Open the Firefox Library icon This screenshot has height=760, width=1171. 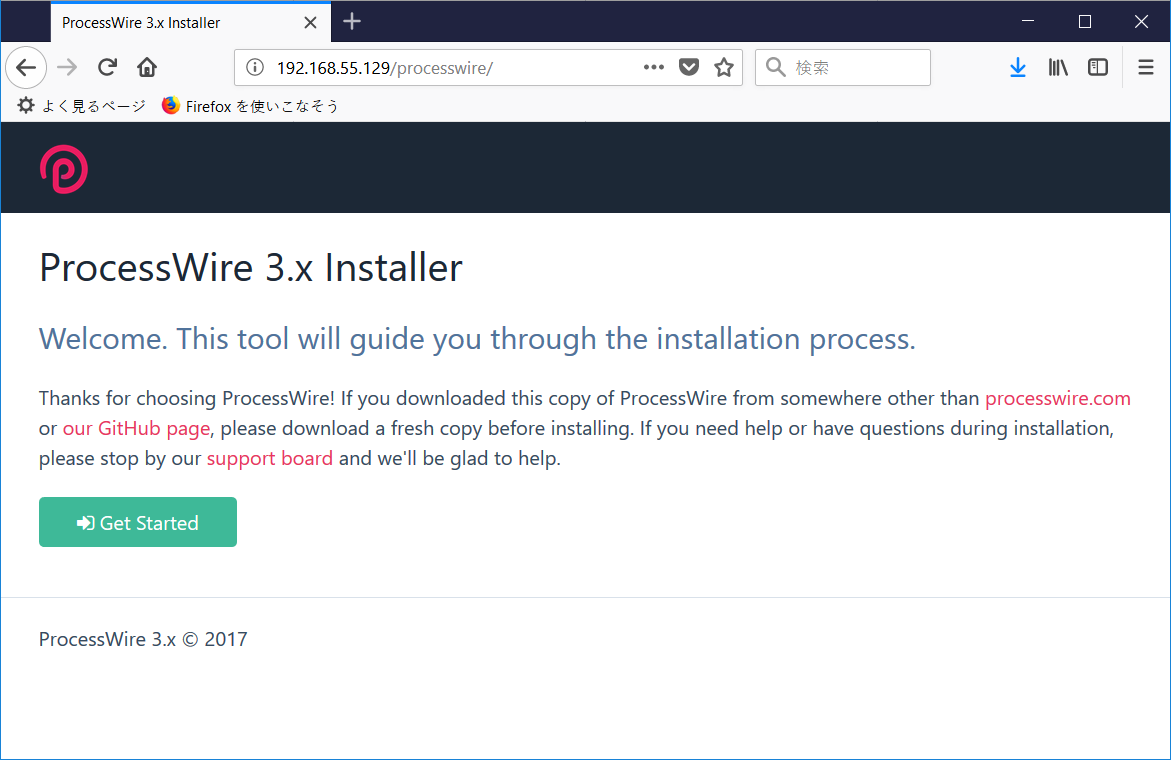[1058, 67]
